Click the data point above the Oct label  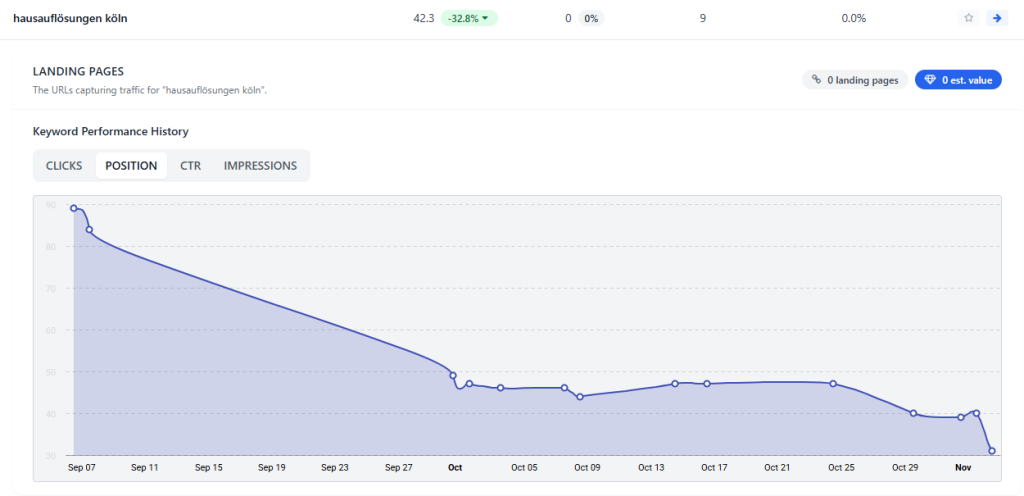pos(454,376)
